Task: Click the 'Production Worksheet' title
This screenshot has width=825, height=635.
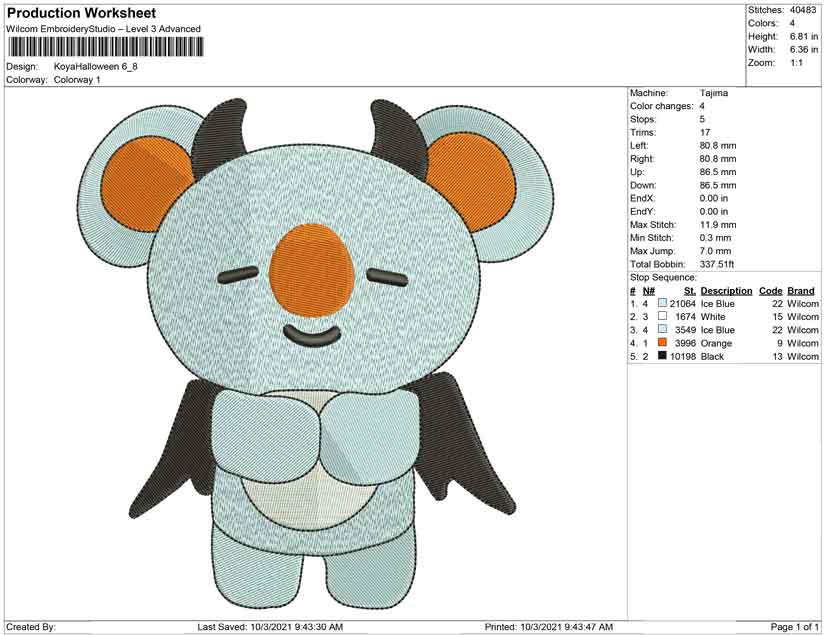Action: click(x=82, y=13)
